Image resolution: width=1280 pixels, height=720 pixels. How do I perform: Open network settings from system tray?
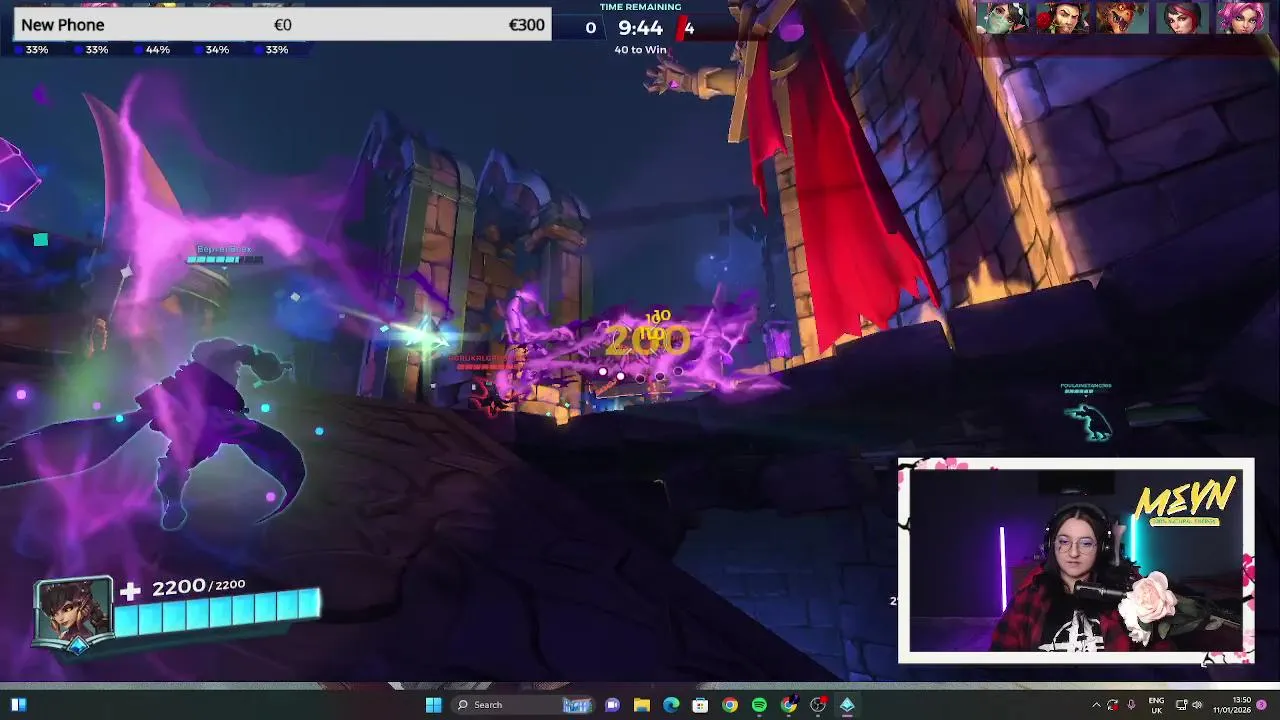1181,705
